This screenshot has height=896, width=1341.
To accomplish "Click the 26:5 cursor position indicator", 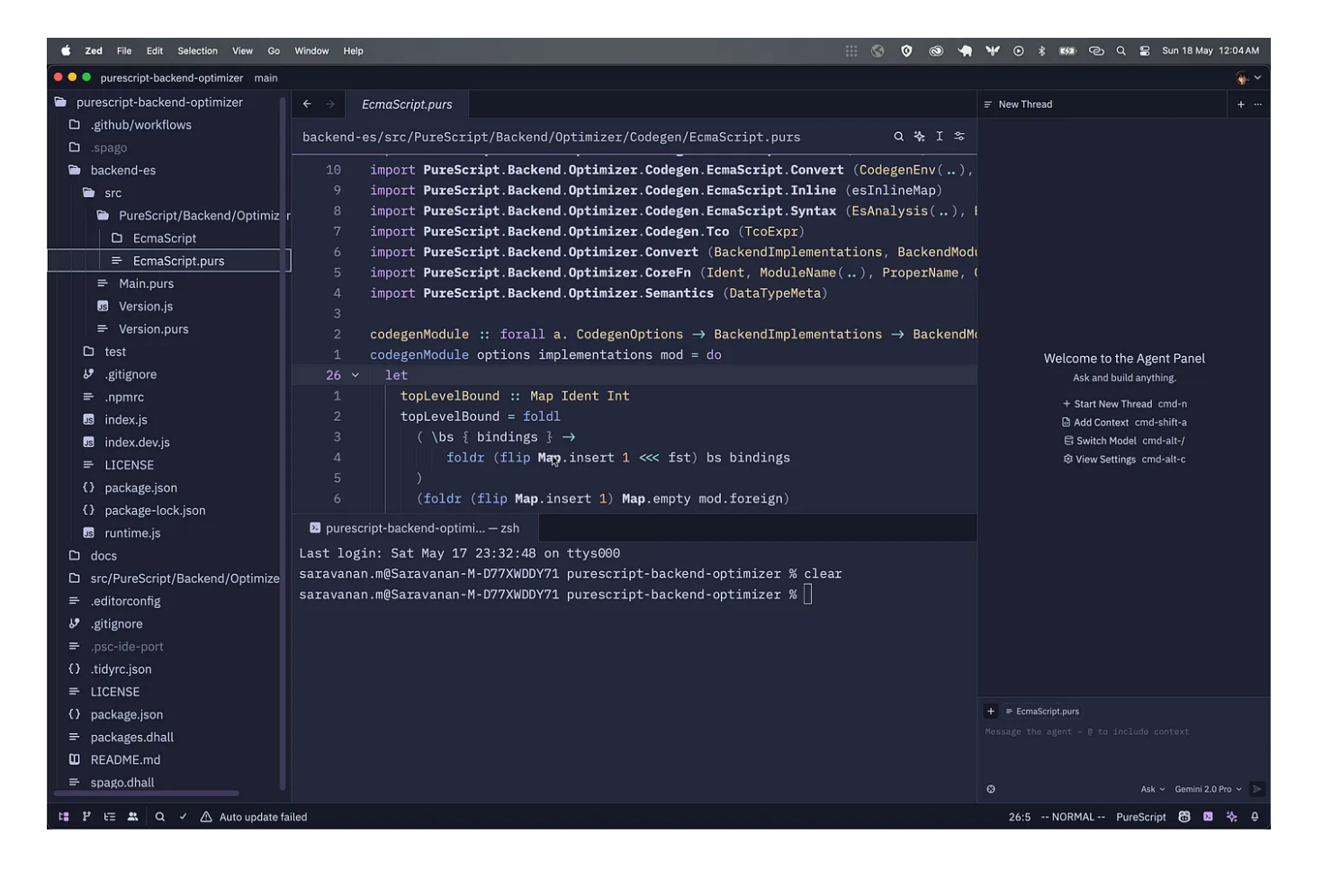I will click(x=1020, y=817).
